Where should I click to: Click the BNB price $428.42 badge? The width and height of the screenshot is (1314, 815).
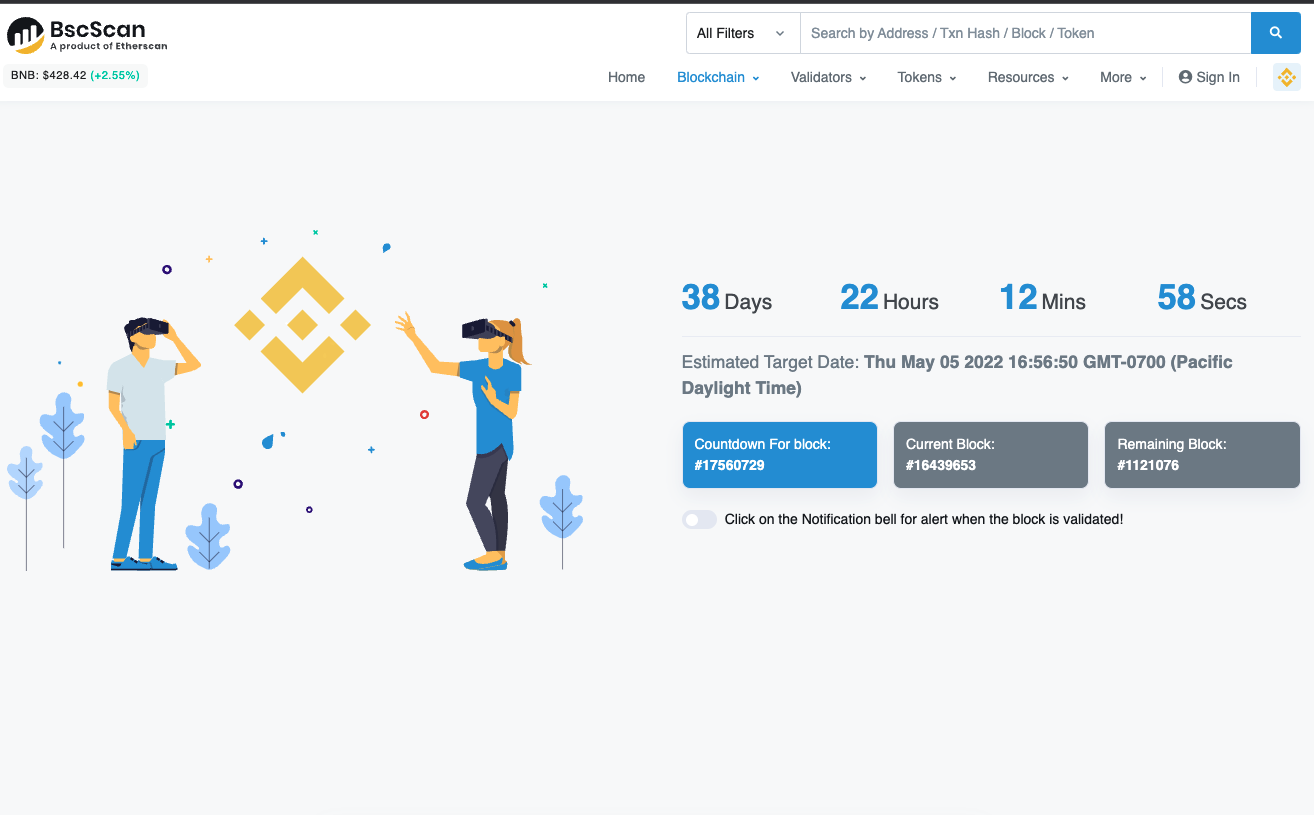tap(76, 76)
